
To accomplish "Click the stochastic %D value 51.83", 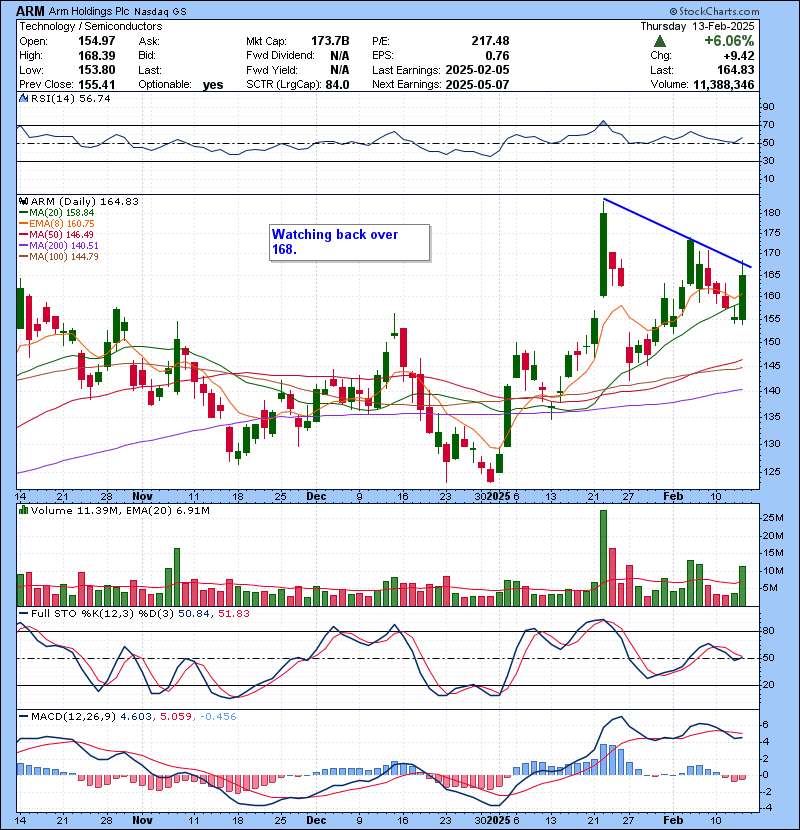I will (233, 614).
